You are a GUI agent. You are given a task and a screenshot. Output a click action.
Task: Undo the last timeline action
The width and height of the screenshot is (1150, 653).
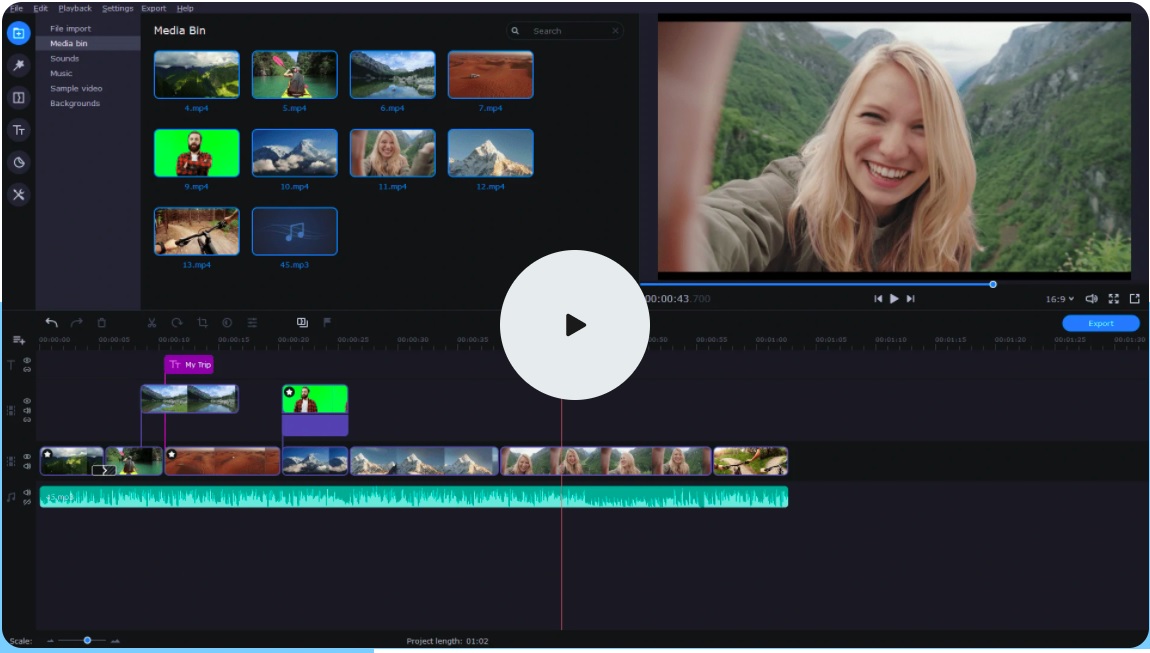[x=51, y=322]
